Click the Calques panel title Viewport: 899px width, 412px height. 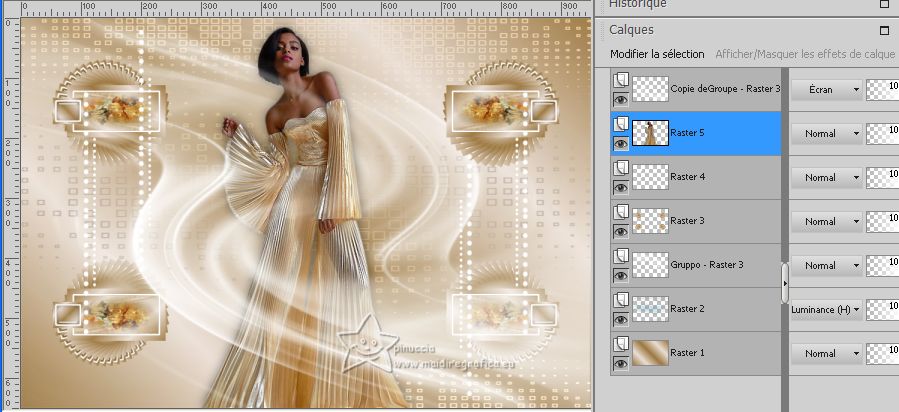pyautogui.click(x=631, y=30)
